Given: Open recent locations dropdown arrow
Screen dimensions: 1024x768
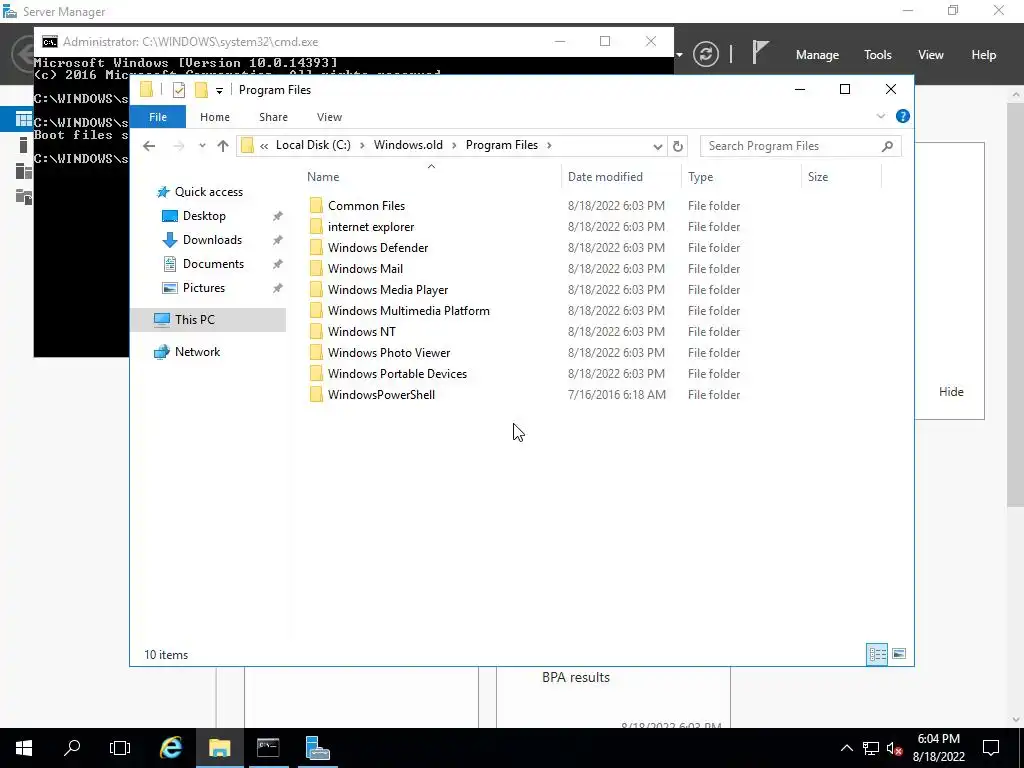Looking at the screenshot, I should 202,146.
